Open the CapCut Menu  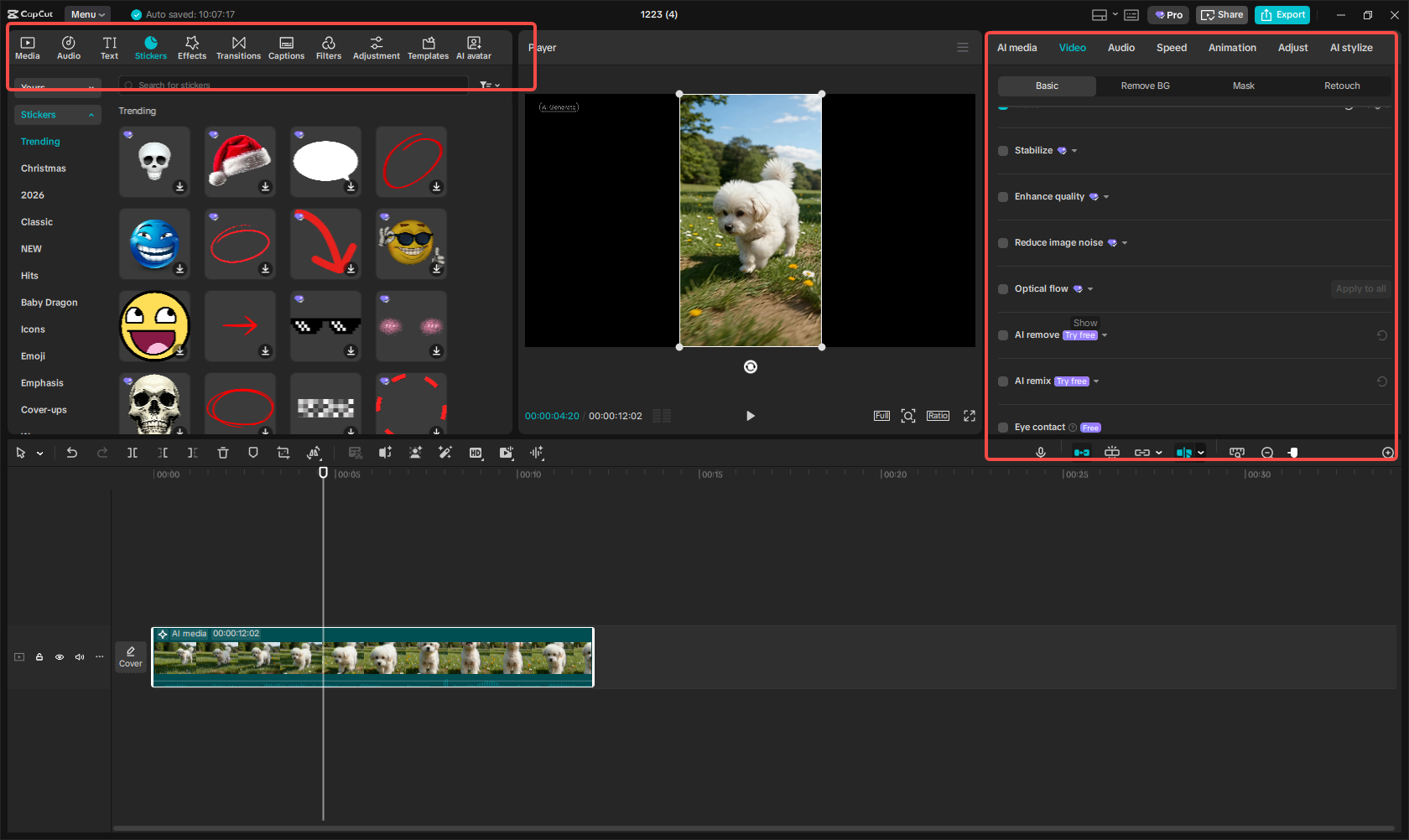pos(86,13)
